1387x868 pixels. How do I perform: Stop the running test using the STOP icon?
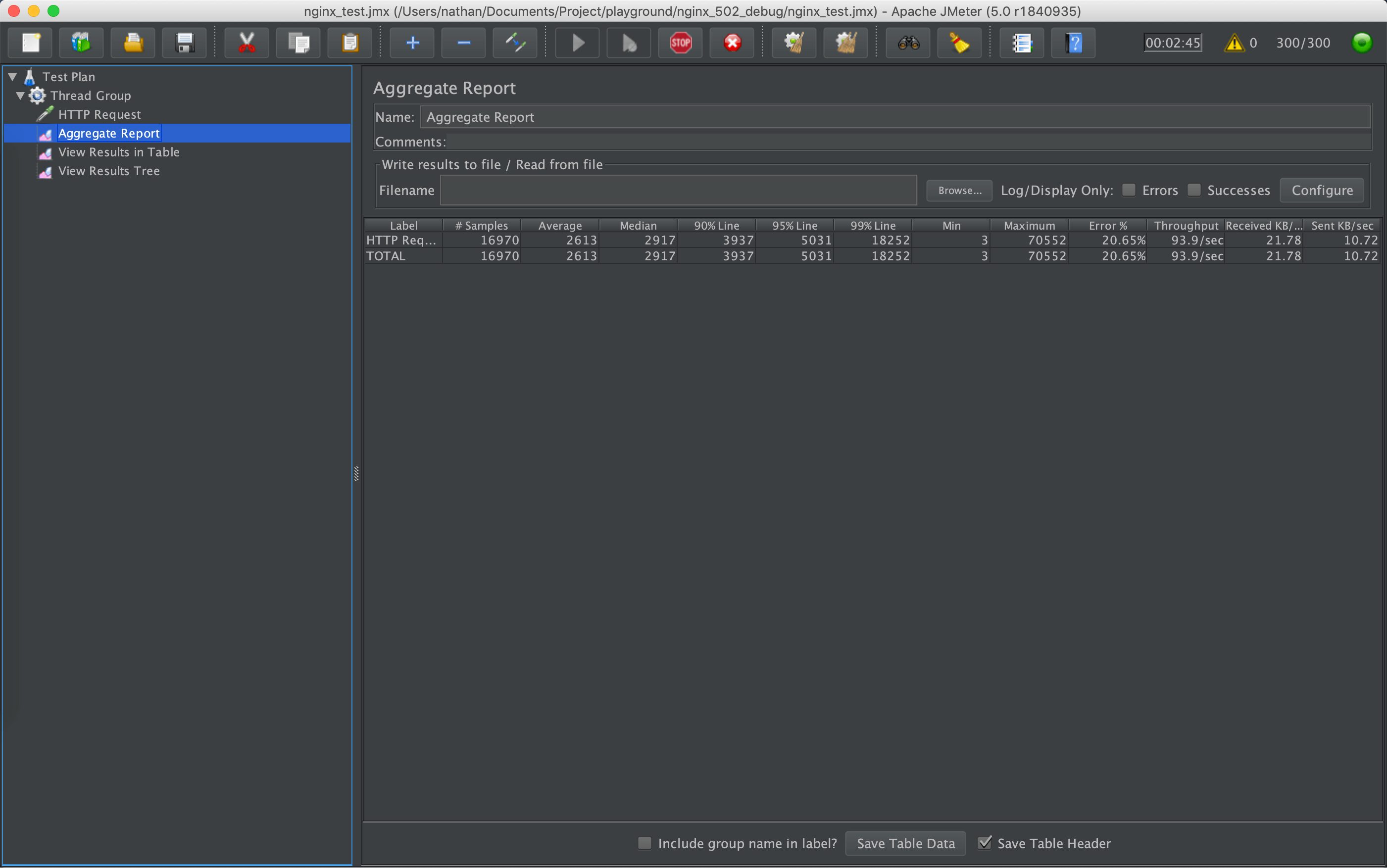(680, 43)
